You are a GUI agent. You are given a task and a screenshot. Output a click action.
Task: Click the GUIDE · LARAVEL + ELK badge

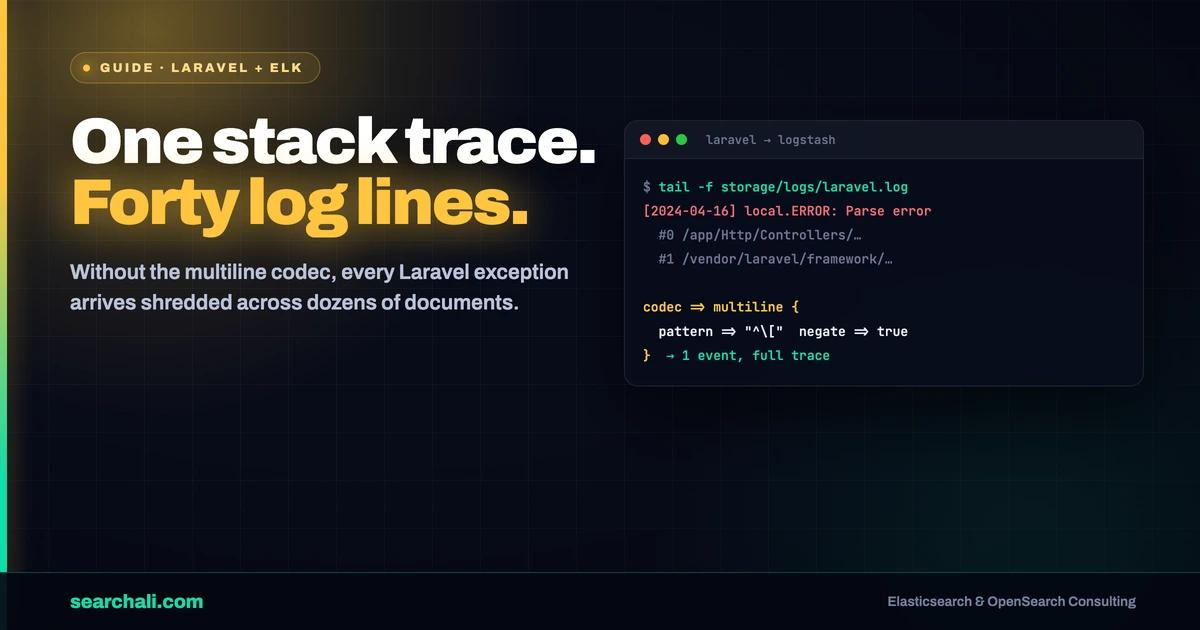click(x=195, y=68)
